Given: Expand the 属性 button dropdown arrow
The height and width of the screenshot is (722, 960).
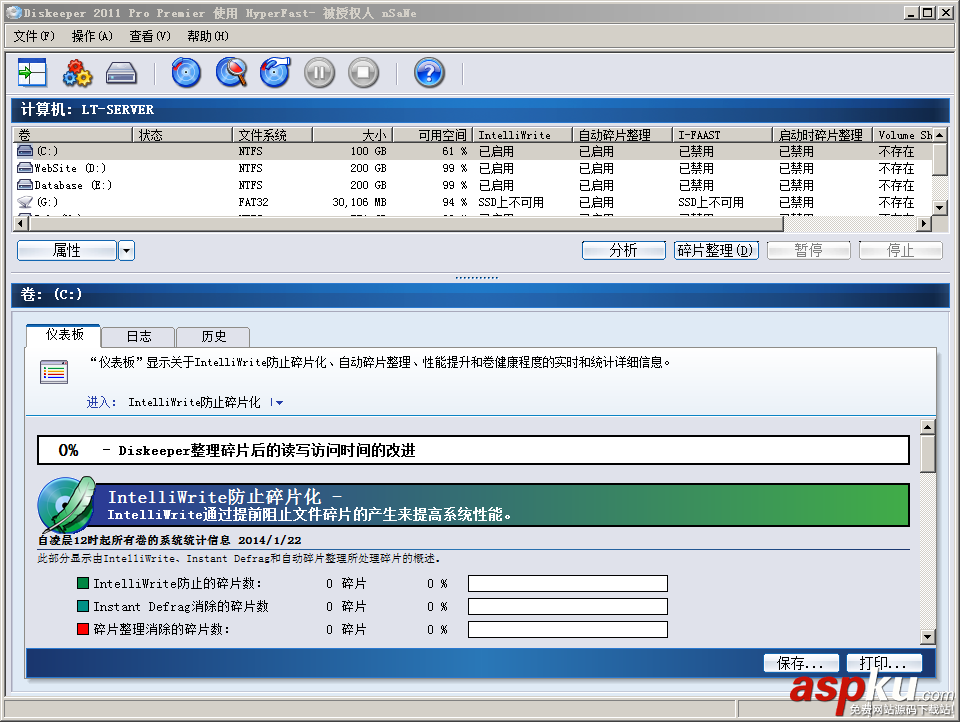Looking at the screenshot, I should point(126,250).
